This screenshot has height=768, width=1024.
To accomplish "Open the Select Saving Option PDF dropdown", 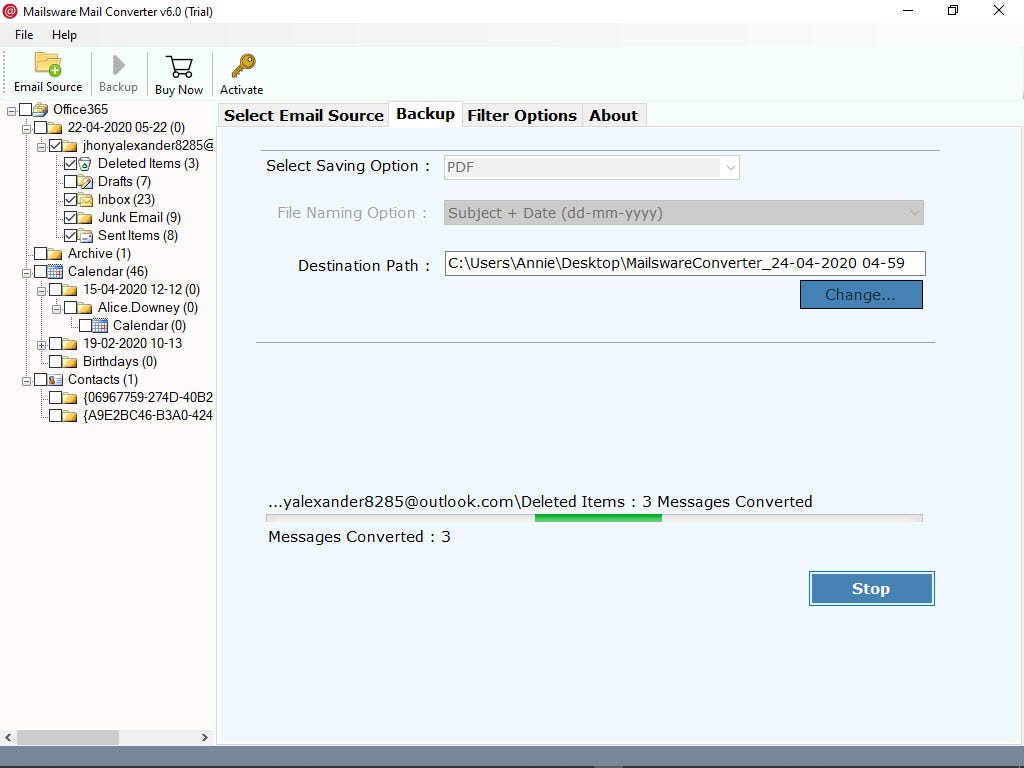I will 592,168.
